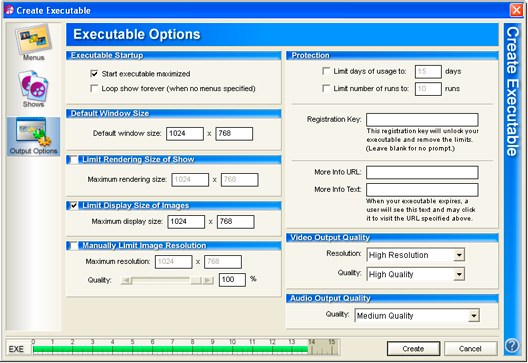Screen dimensions: 528x363
Task: Click the default window width field
Action: (x=185, y=133)
